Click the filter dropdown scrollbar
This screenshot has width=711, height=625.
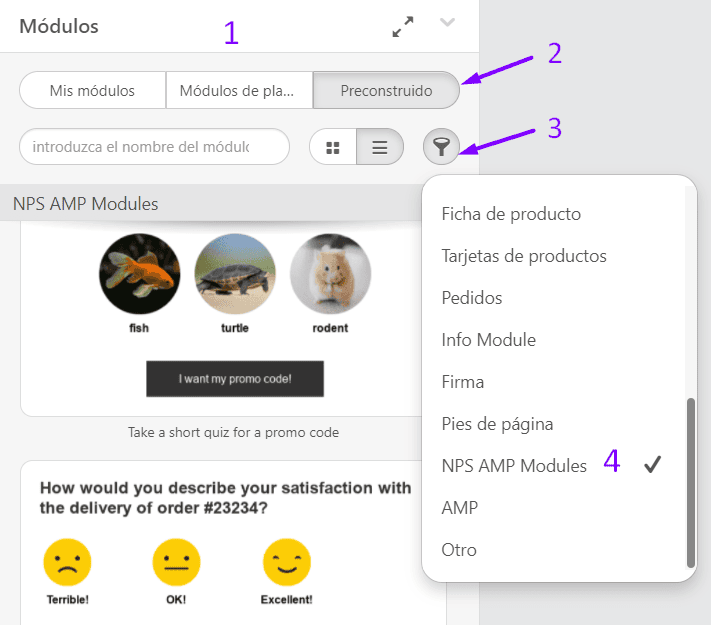pos(691,483)
